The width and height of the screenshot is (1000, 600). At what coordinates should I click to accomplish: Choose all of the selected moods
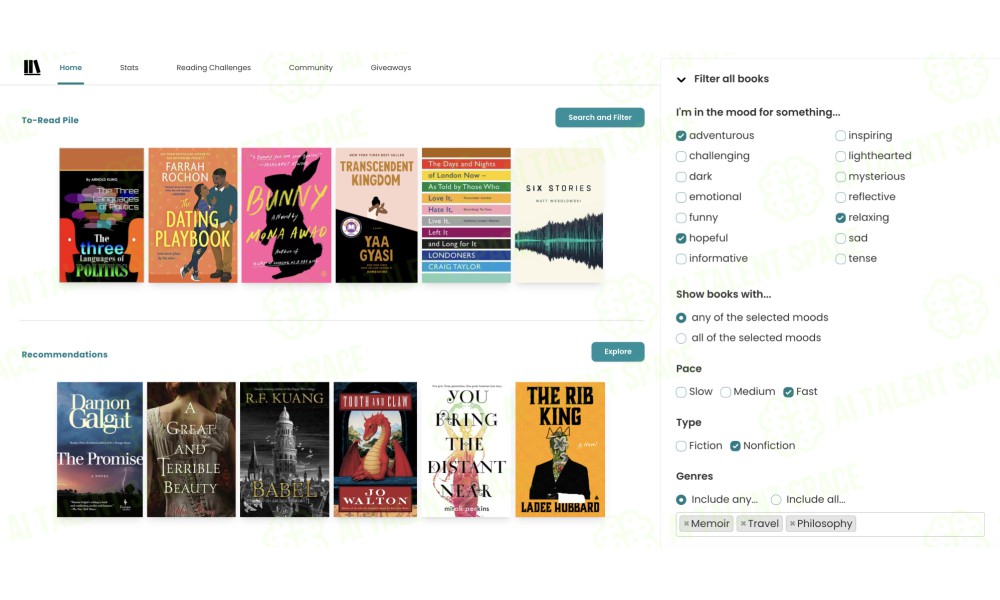click(x=681, y=338)
